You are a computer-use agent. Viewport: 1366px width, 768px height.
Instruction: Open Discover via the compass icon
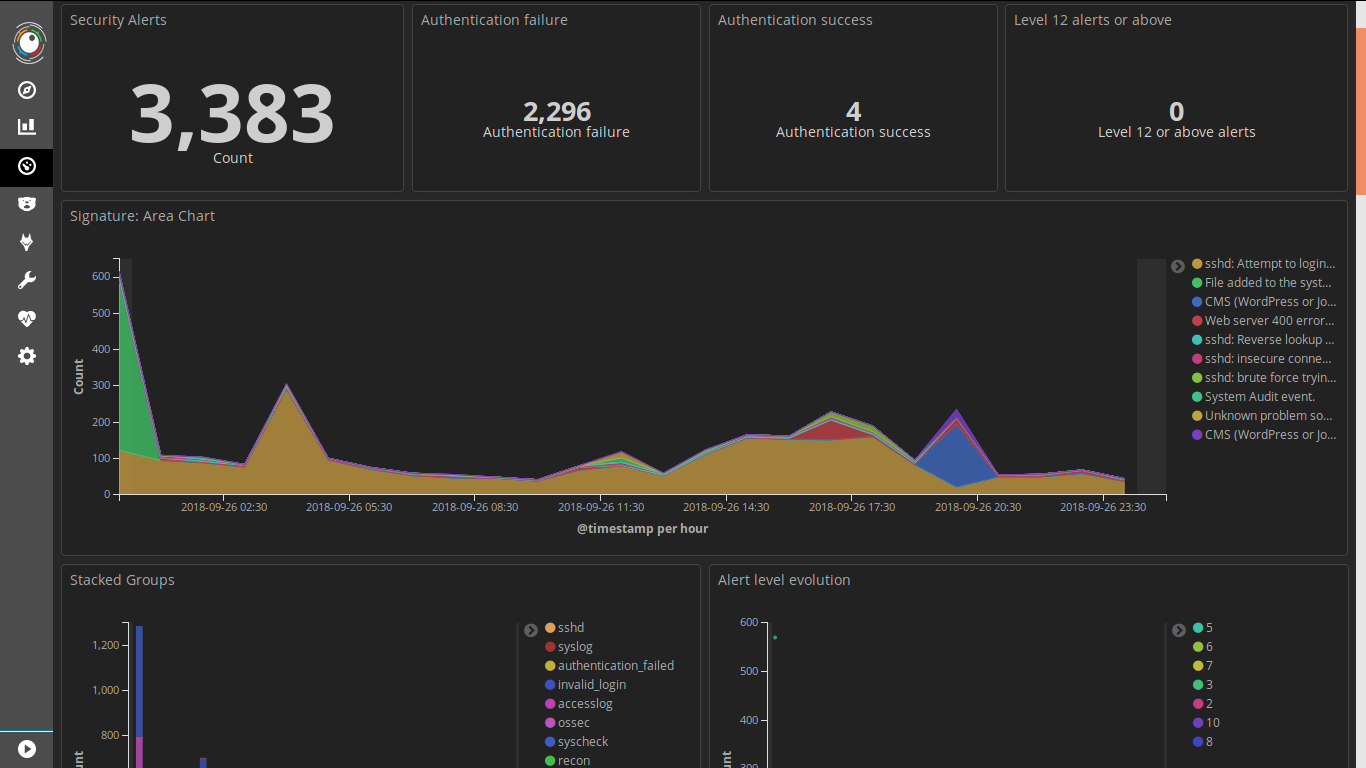pos(27,90)
